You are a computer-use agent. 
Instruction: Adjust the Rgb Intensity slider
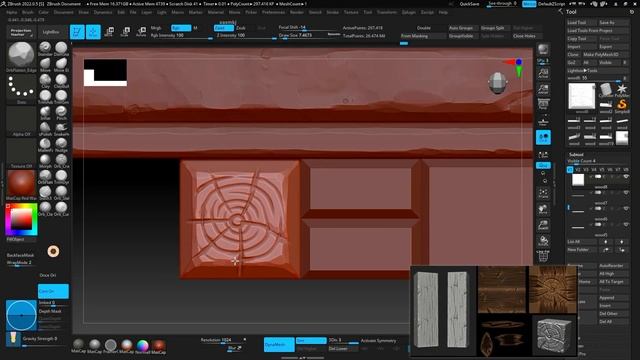click(x=181, y=36)
